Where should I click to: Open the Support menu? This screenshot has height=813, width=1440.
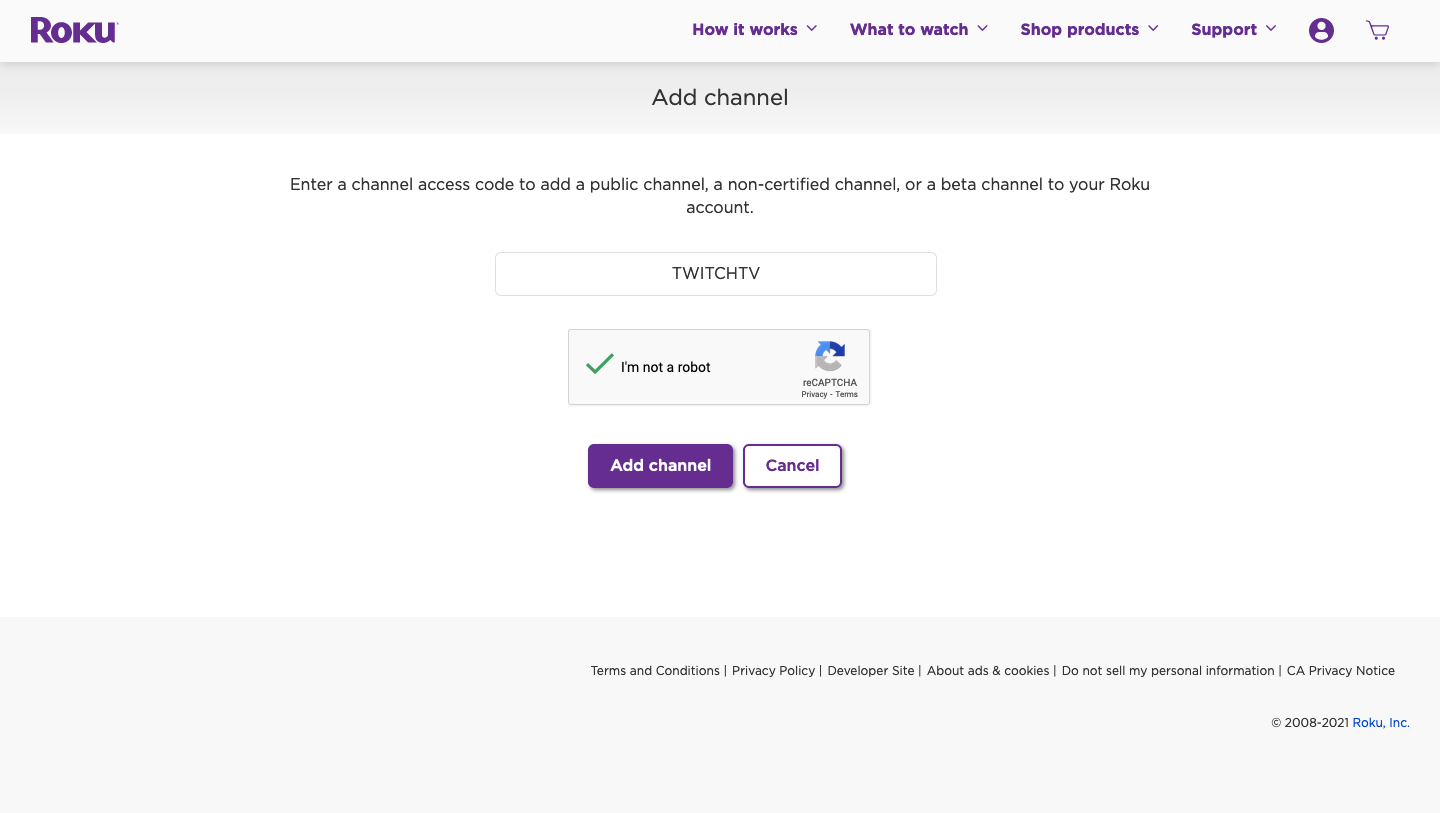(1223, 30)
